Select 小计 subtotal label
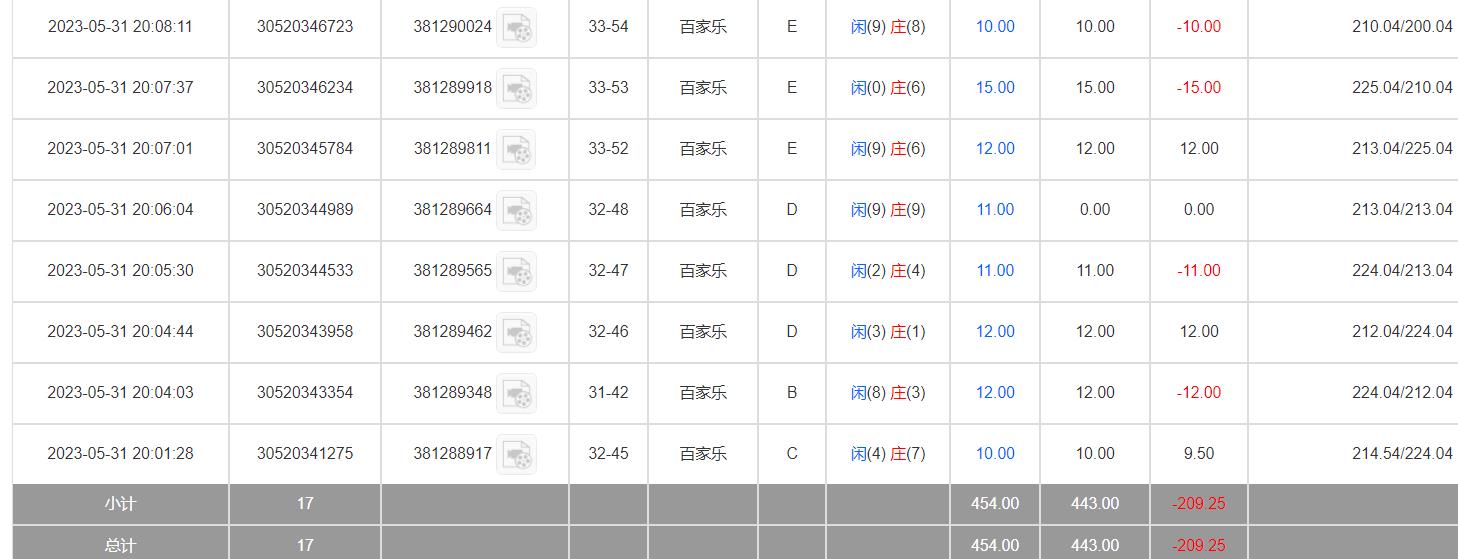This screenshot has width=1458, height=559. 120,504
